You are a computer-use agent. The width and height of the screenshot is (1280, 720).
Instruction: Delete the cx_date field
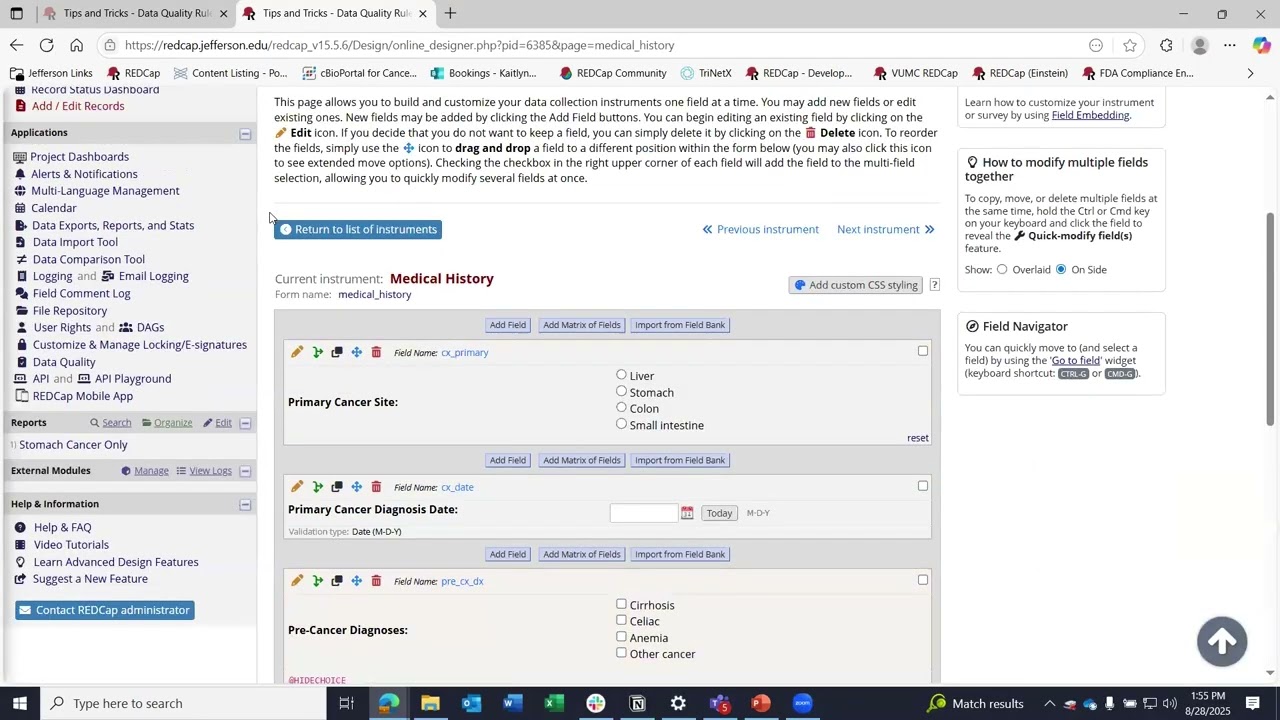click(376, 487)
